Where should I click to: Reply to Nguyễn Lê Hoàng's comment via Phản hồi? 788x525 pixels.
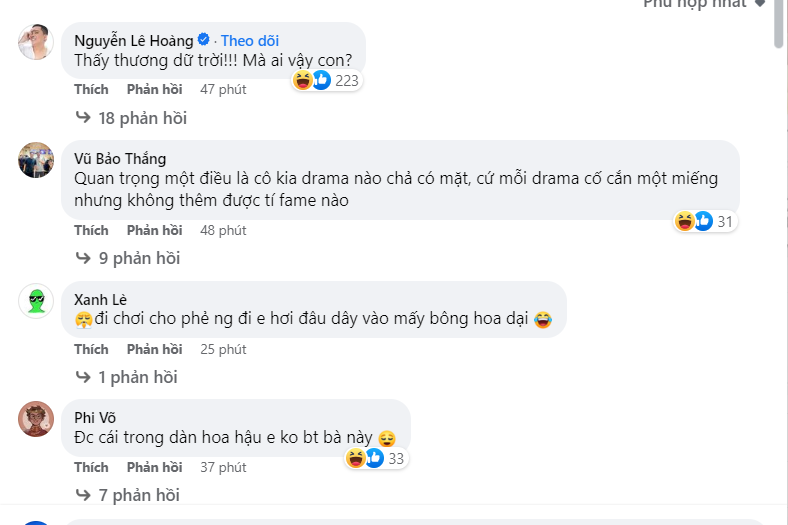154,89
